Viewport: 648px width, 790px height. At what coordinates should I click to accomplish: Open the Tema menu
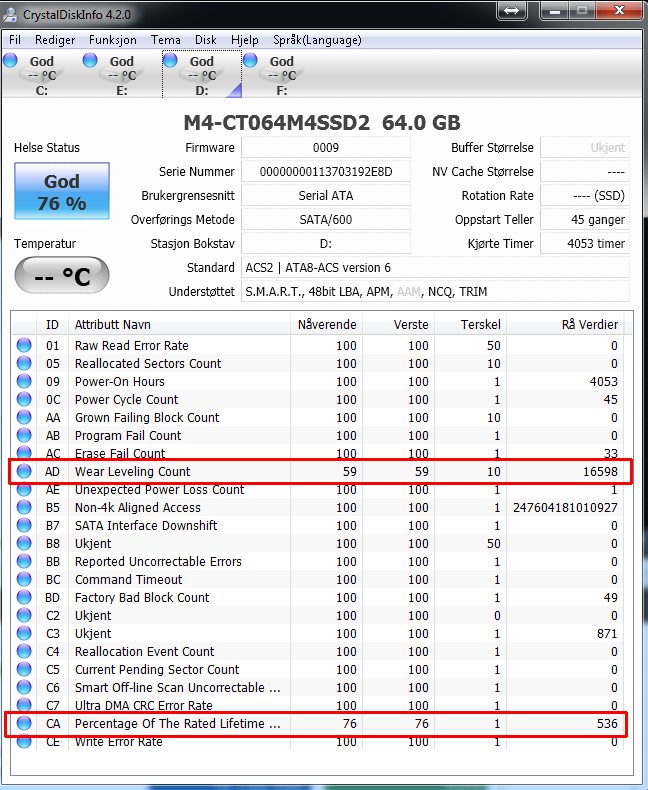166,40
